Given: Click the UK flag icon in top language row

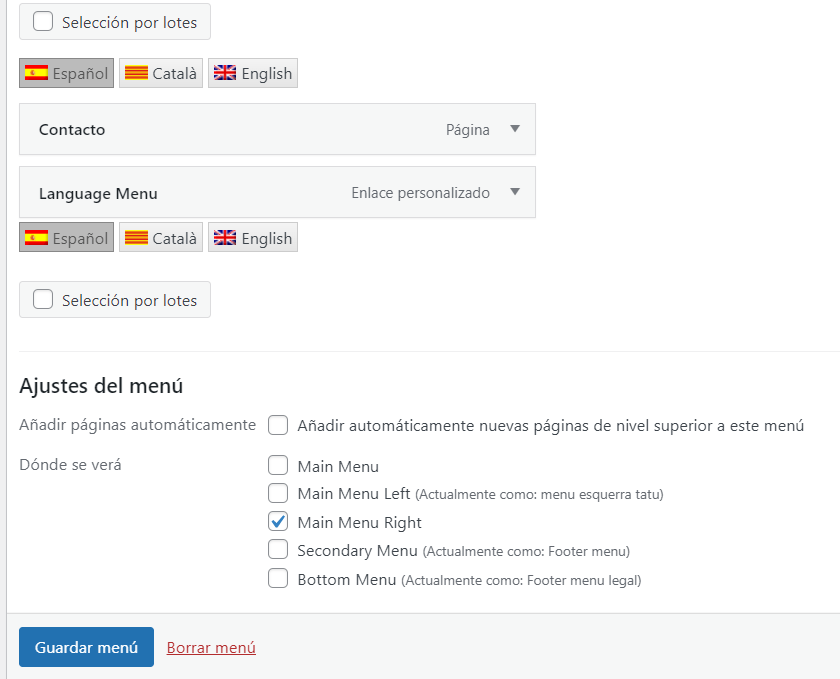Looking at the screenshot, I should pyautogui.click(x=224, y=73).
